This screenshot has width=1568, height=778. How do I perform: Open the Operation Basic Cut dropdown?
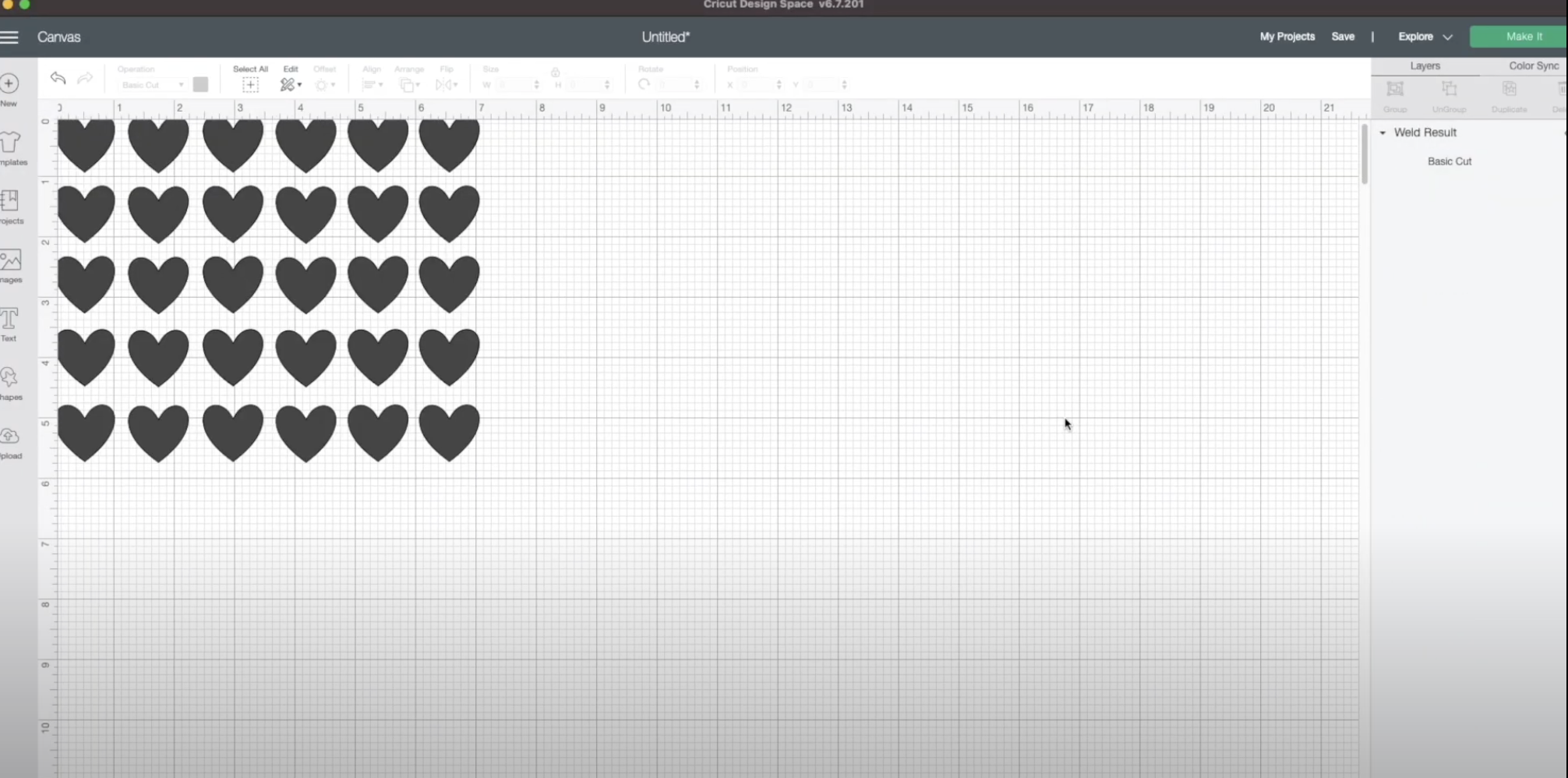point(152,84)
